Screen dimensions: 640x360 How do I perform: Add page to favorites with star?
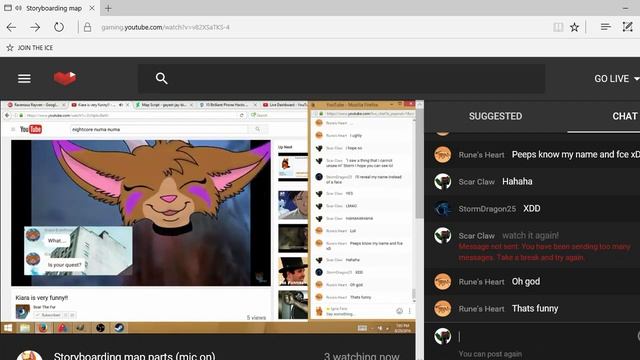[574, 27]
